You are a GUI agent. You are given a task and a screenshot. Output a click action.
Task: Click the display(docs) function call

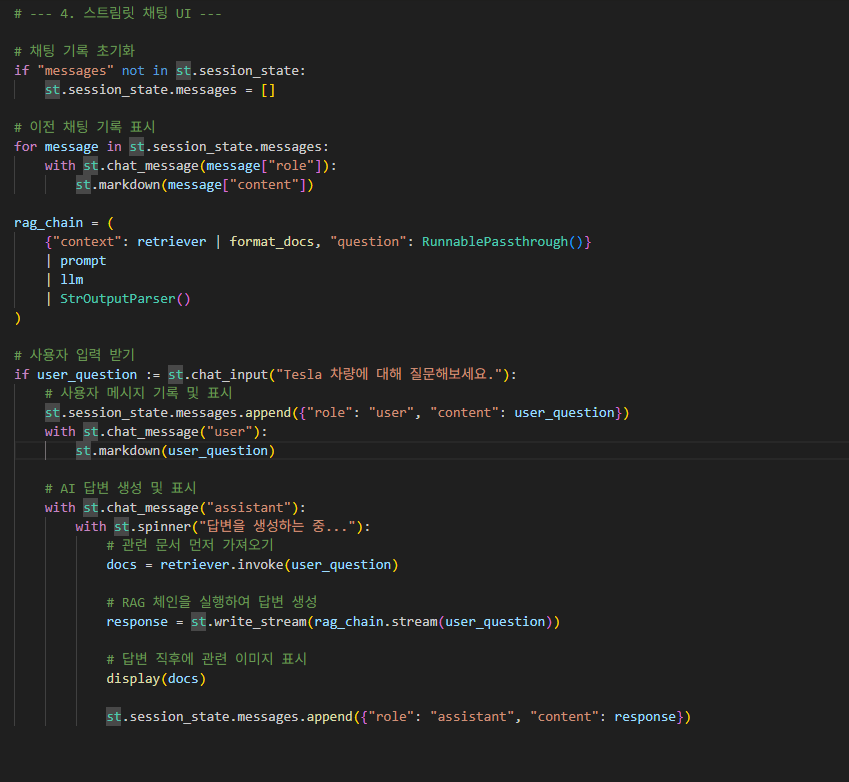(x=156, y=679)
